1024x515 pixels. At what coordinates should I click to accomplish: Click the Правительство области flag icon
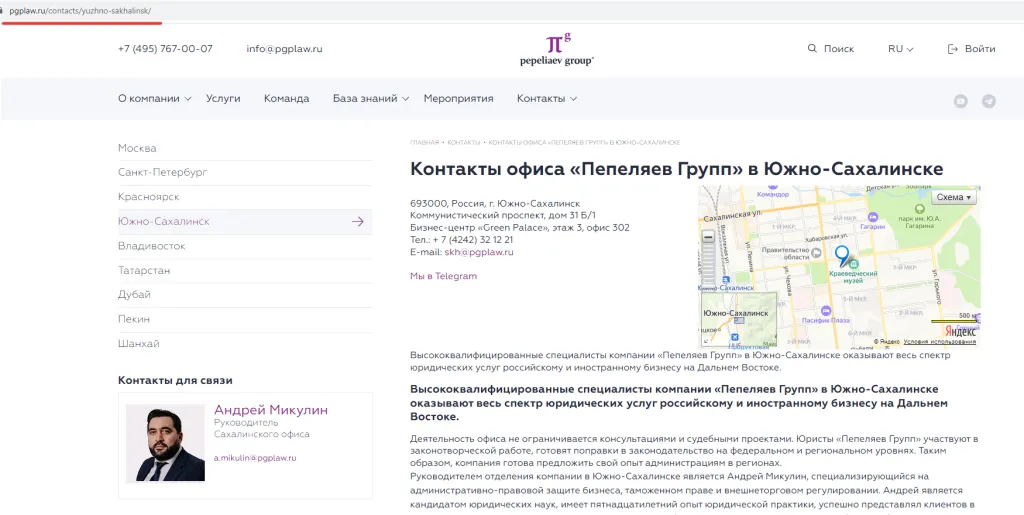816,253
